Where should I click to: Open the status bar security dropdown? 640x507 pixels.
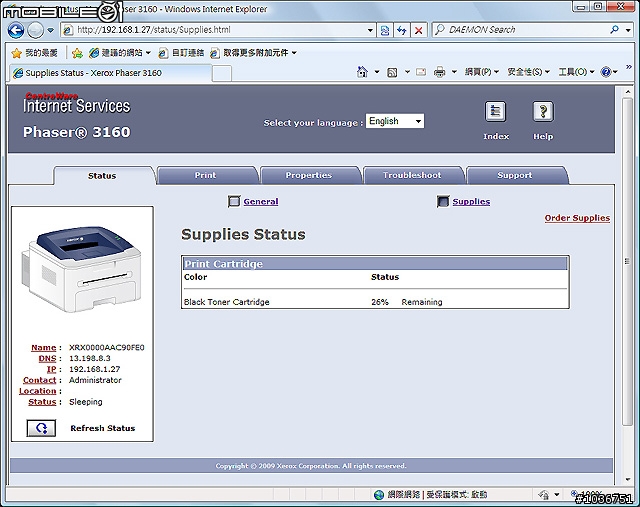click(556, 495)
